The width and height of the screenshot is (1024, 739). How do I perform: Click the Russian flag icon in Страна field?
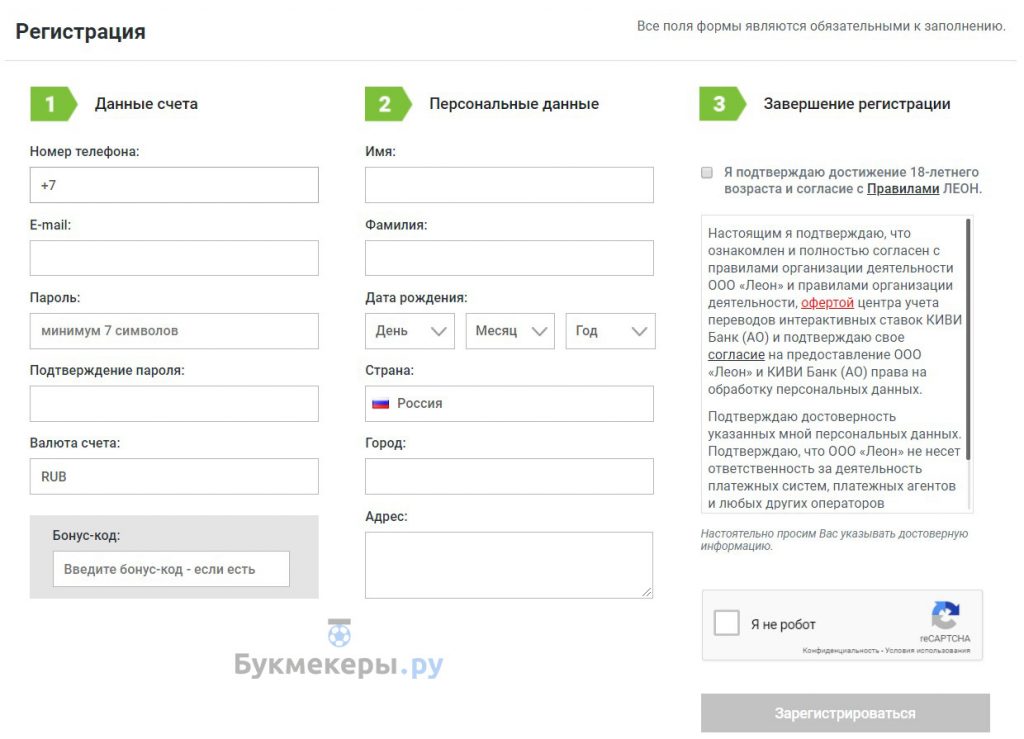coord(380,404)
